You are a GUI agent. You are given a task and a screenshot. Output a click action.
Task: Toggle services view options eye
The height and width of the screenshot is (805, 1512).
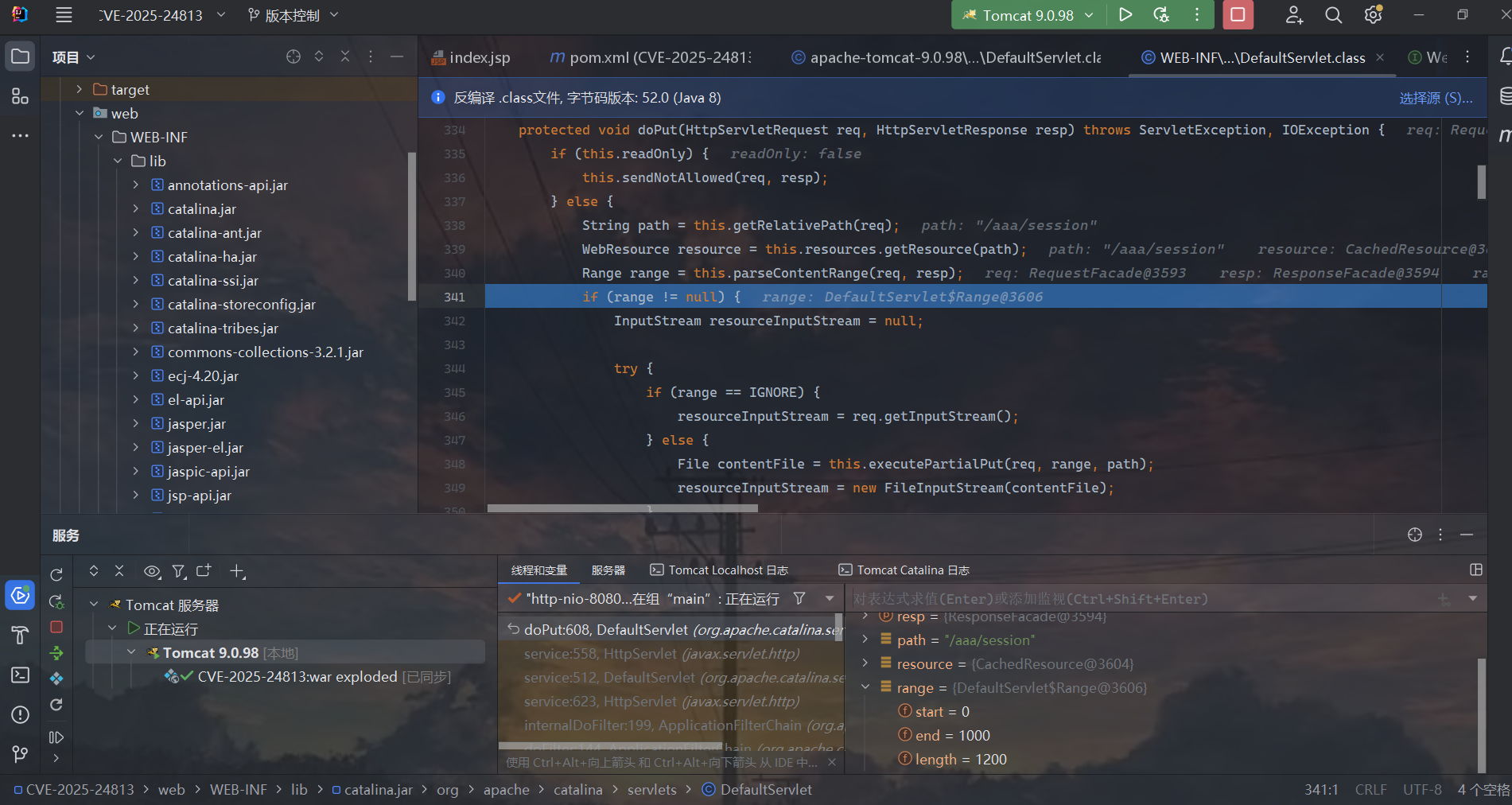152,571
